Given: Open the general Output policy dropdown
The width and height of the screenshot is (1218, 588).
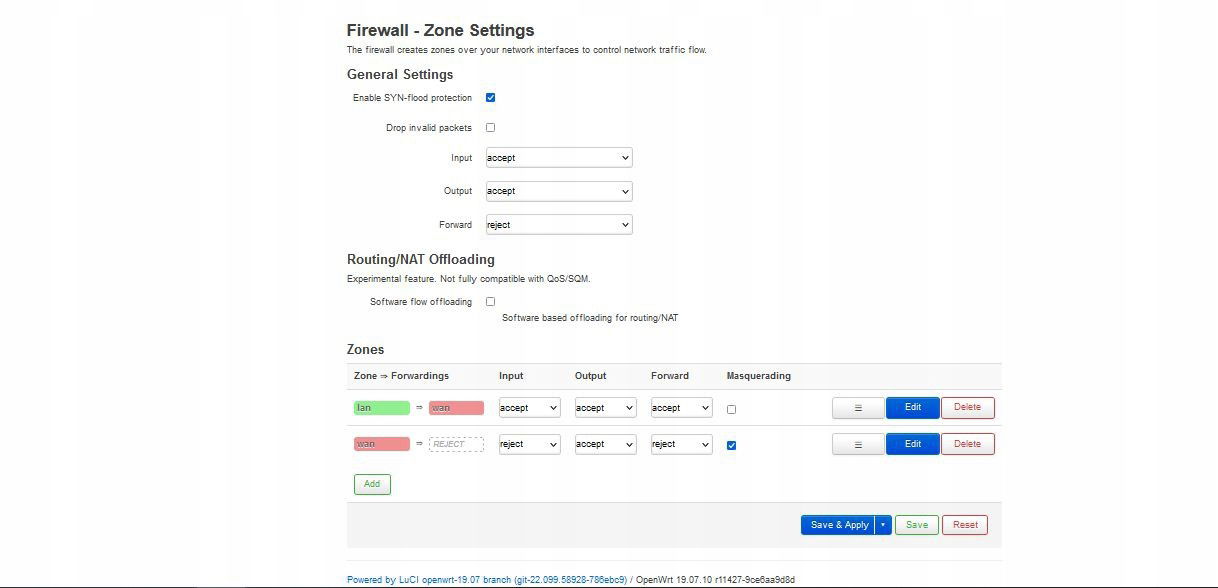Looking at the screenshot, I should [x=559, y=191].
